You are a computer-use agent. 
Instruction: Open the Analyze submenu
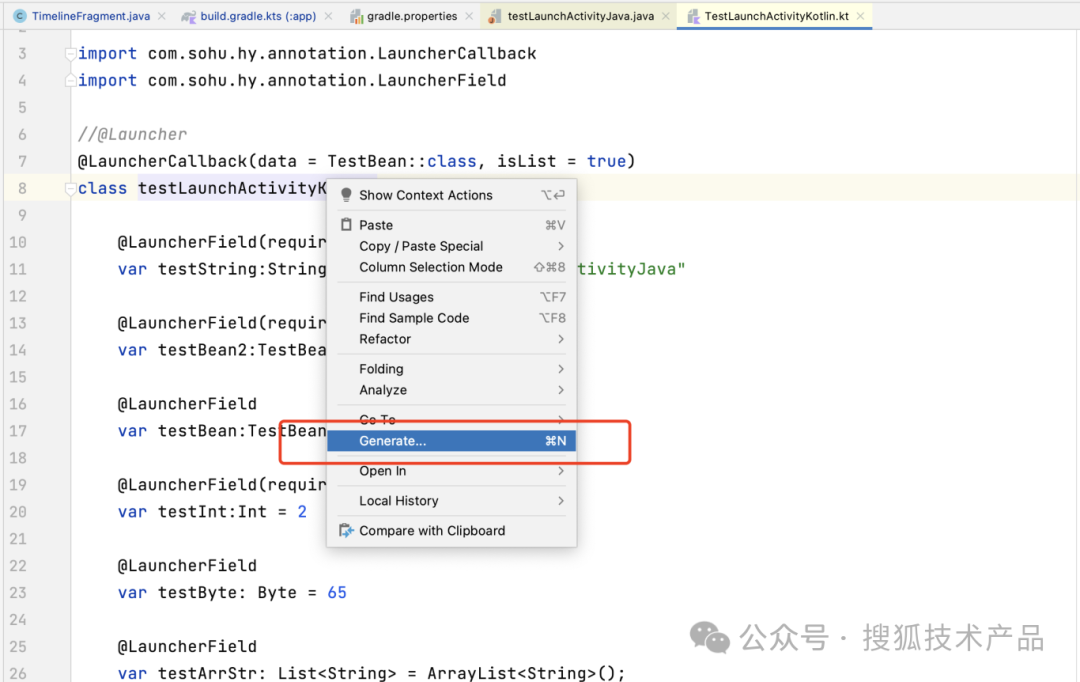click(x=452, y=390)
